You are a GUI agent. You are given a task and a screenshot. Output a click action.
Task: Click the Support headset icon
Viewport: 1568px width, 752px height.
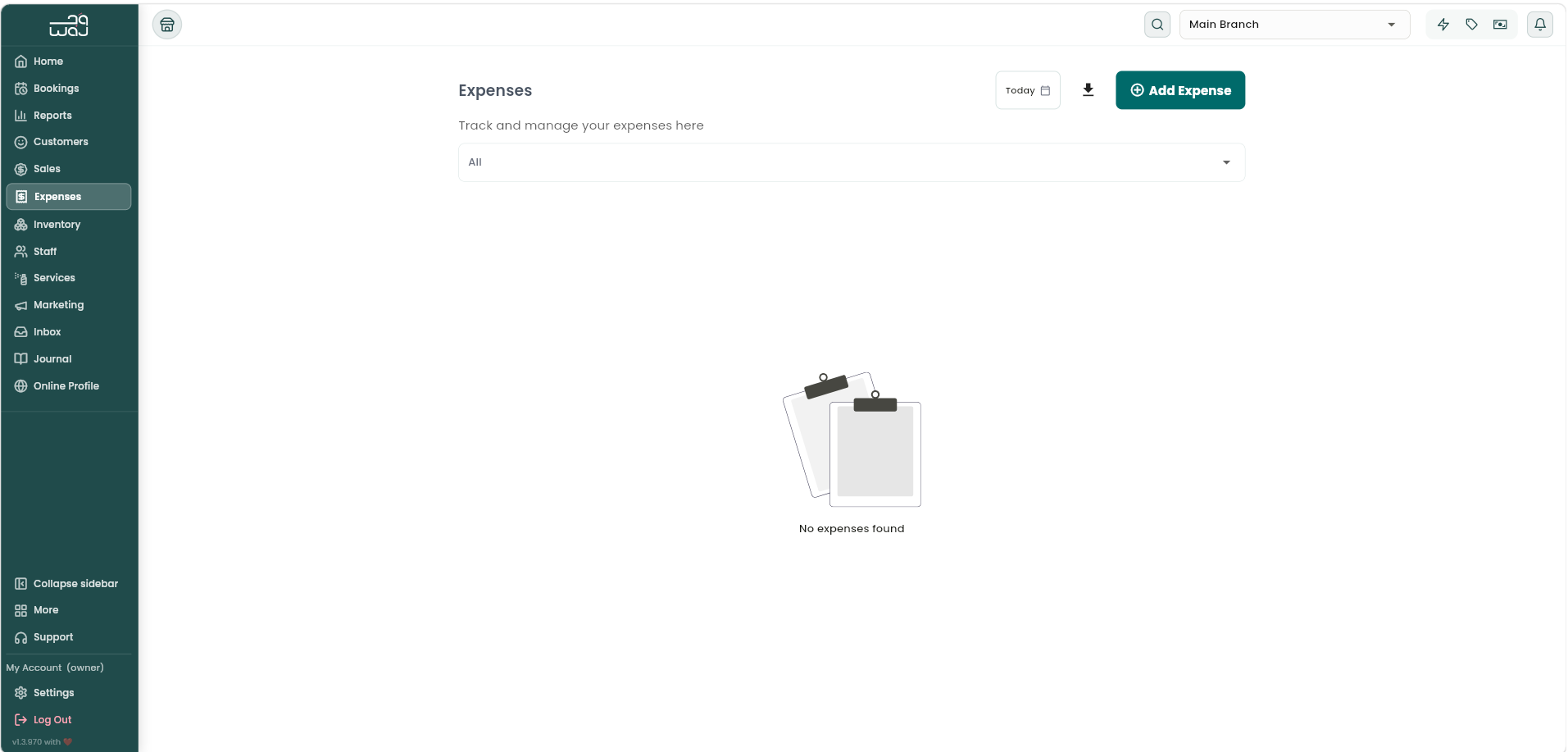21,637
